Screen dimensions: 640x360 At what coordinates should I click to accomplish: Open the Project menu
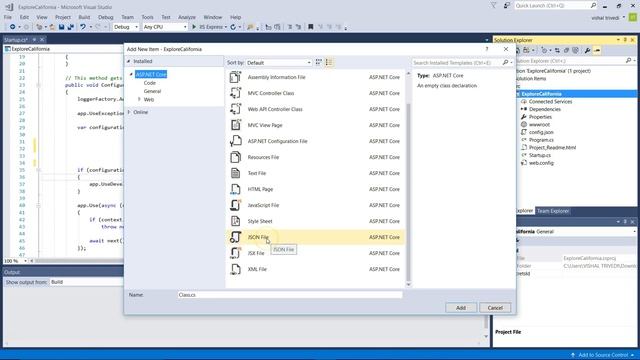pyautogui.click(x=62, y=17)
